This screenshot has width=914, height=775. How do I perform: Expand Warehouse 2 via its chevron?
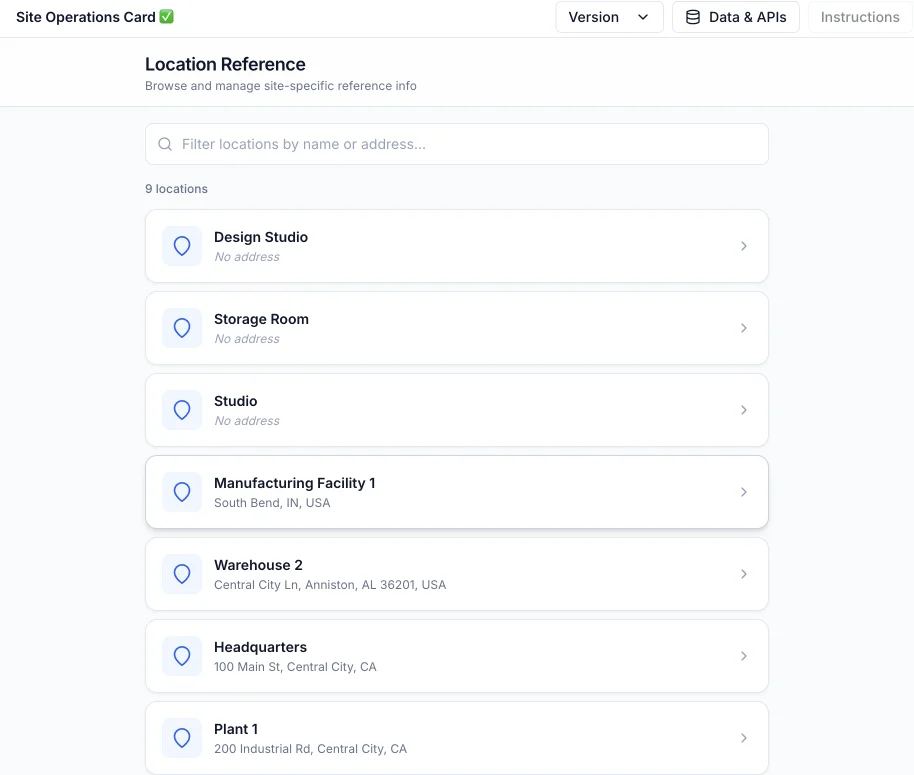(743, 574)
